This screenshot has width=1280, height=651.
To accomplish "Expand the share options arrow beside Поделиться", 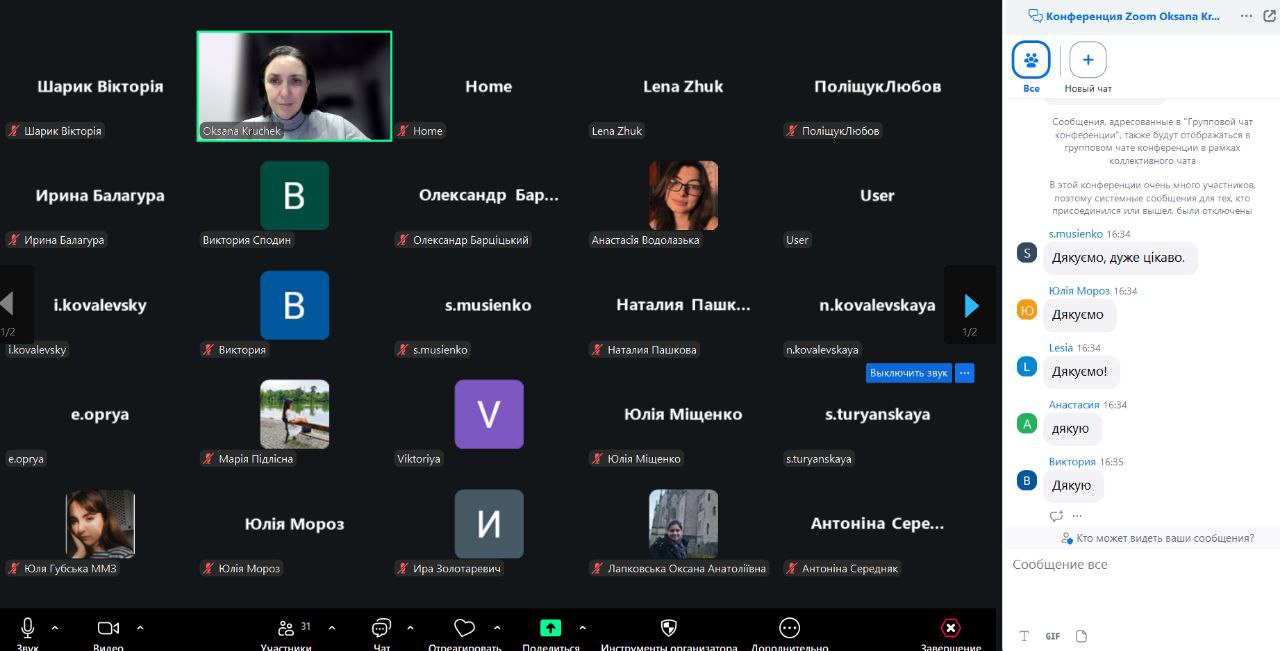I will 583,628.
